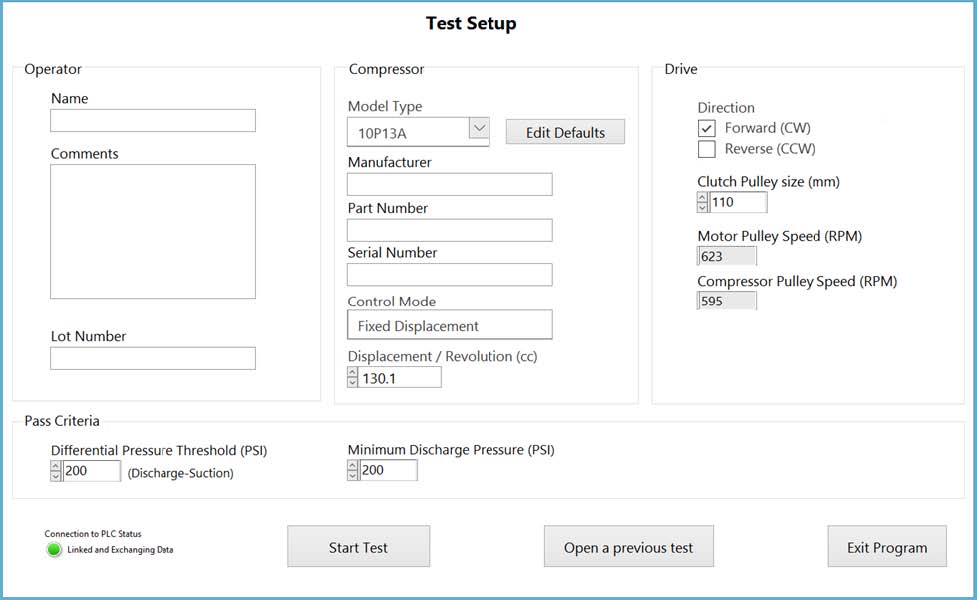Select the Manufacturer text box
The height and width of the screenshot is (600, 977).
[x=449, y=184]
